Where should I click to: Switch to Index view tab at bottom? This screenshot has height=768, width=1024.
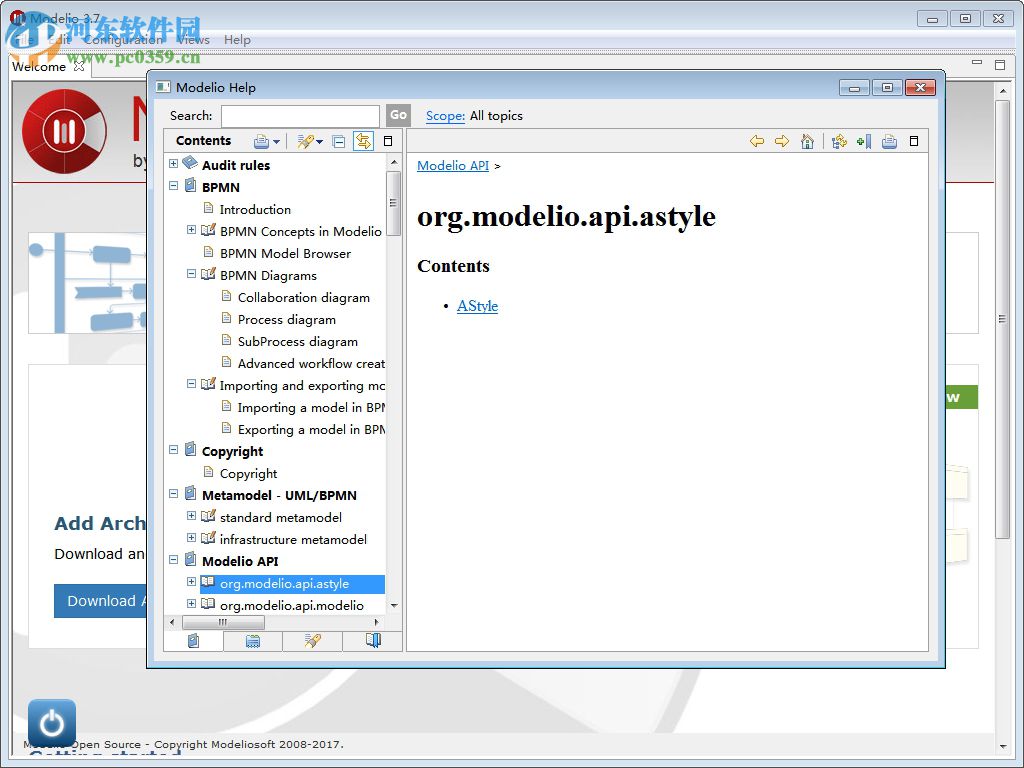[253, 641]
